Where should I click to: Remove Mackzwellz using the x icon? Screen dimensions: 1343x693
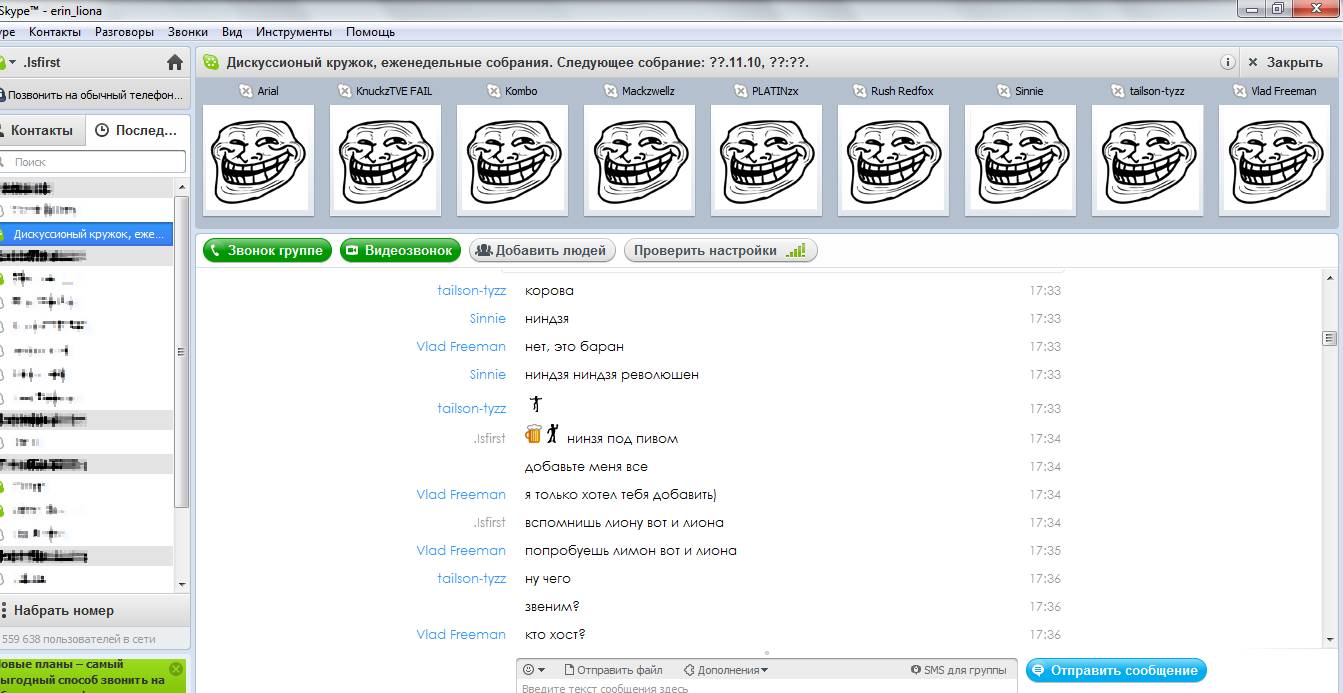612,91
